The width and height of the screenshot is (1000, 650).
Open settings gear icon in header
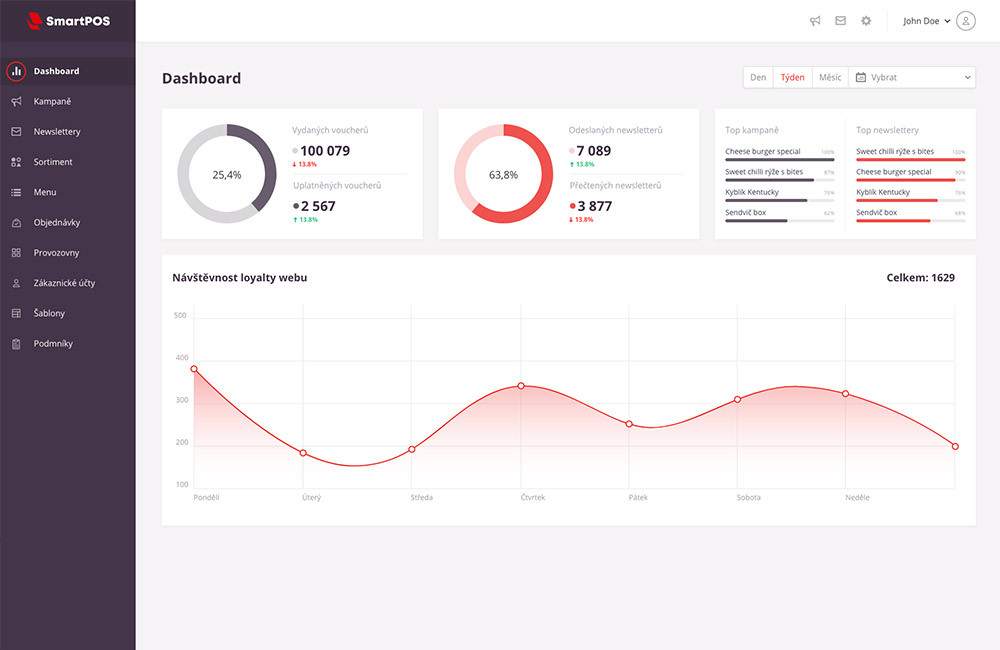point(866,21)
